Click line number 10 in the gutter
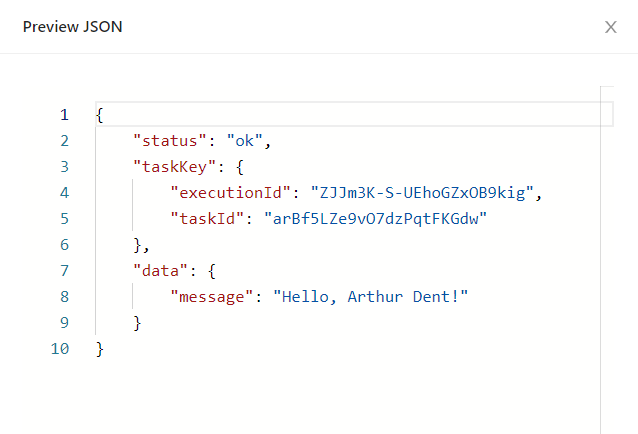Image resolution: width=638 pixels, height=434 pixels. tap(60, 349)
